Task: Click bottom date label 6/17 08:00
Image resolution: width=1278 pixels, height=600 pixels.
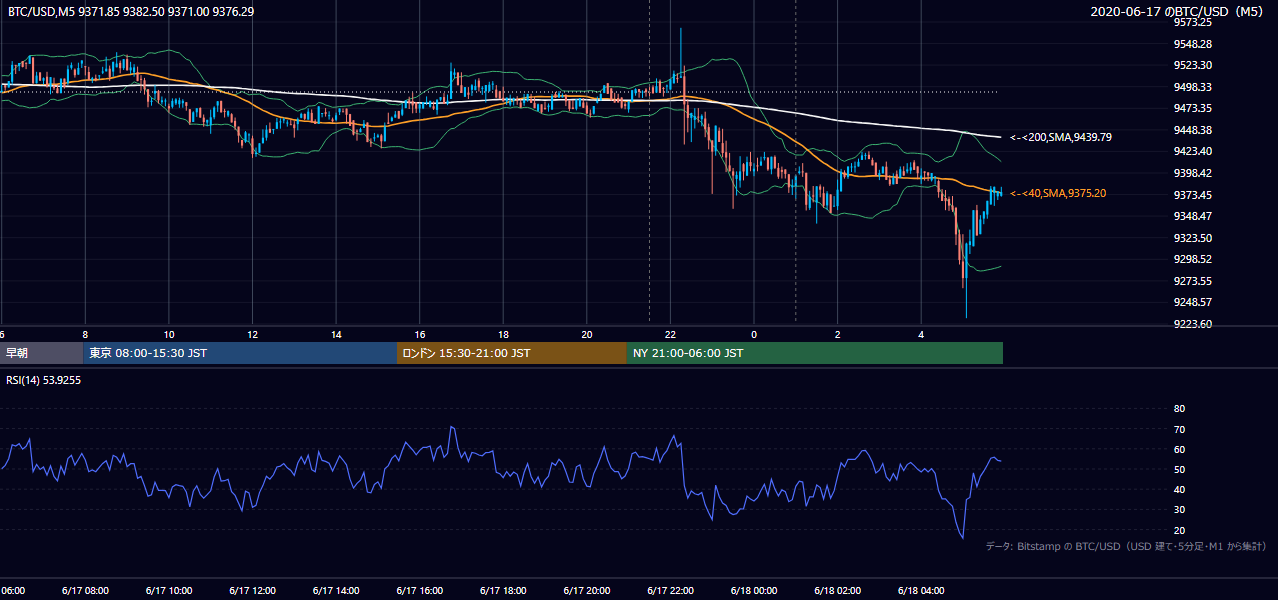Action: 85,591
